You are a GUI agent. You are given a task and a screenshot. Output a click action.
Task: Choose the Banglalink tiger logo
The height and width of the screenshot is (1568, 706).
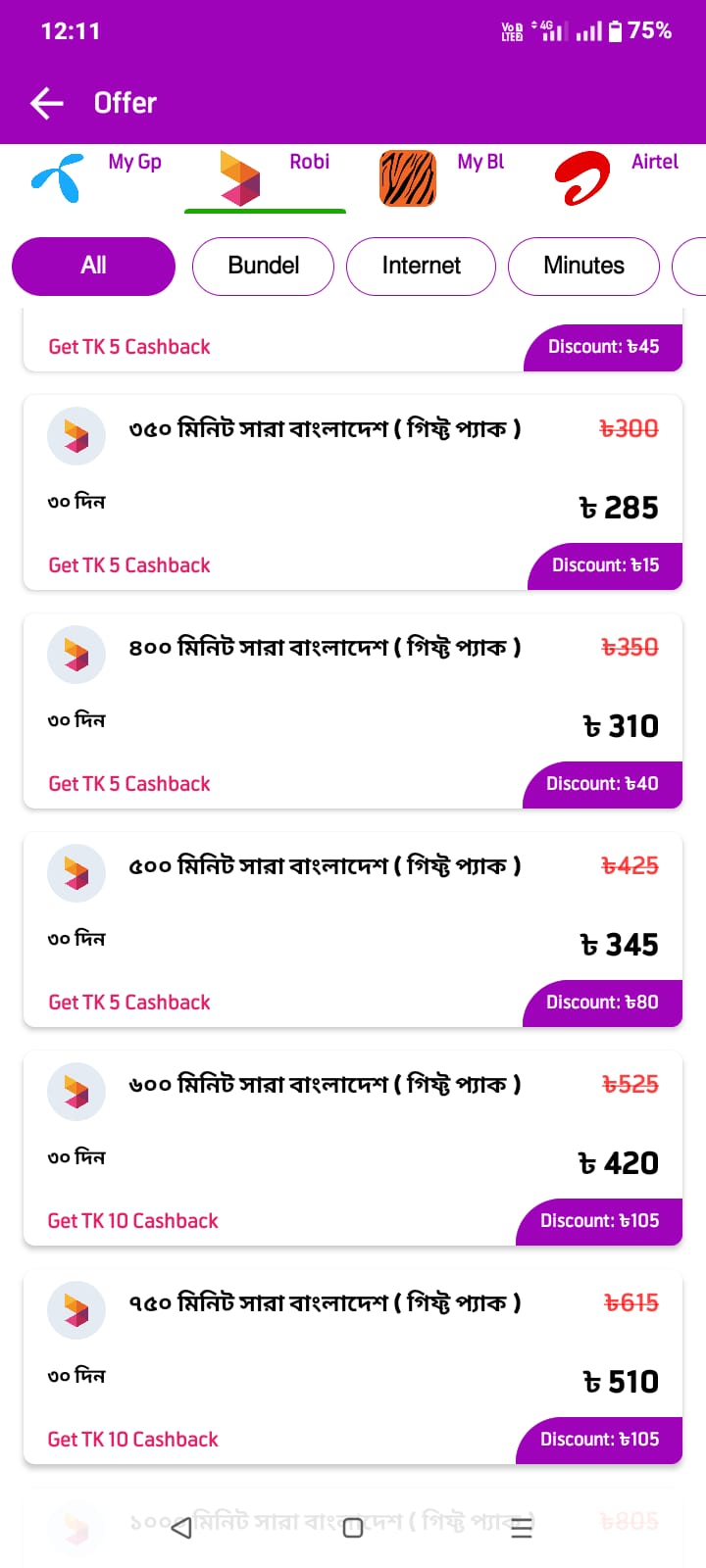point(407,178)
